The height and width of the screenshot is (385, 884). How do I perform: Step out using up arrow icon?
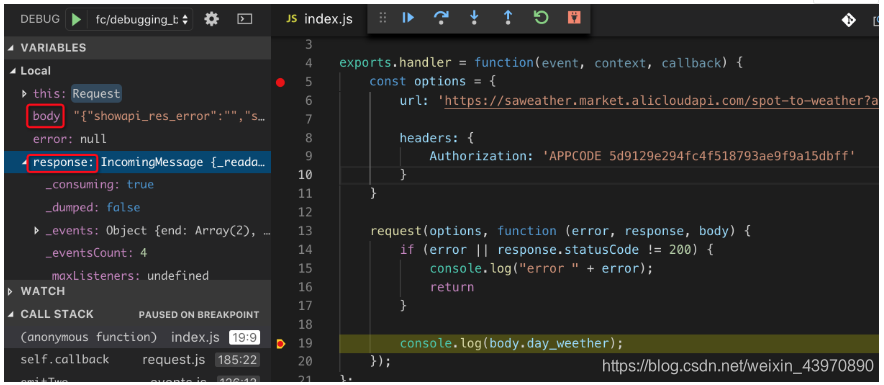point(507,18)
